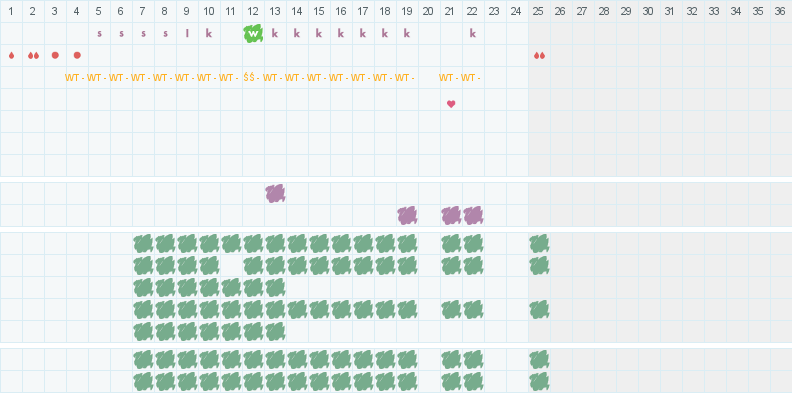The image size is (792, 393).
Task: Select the purple scribble on day 22
Action: 473,216
